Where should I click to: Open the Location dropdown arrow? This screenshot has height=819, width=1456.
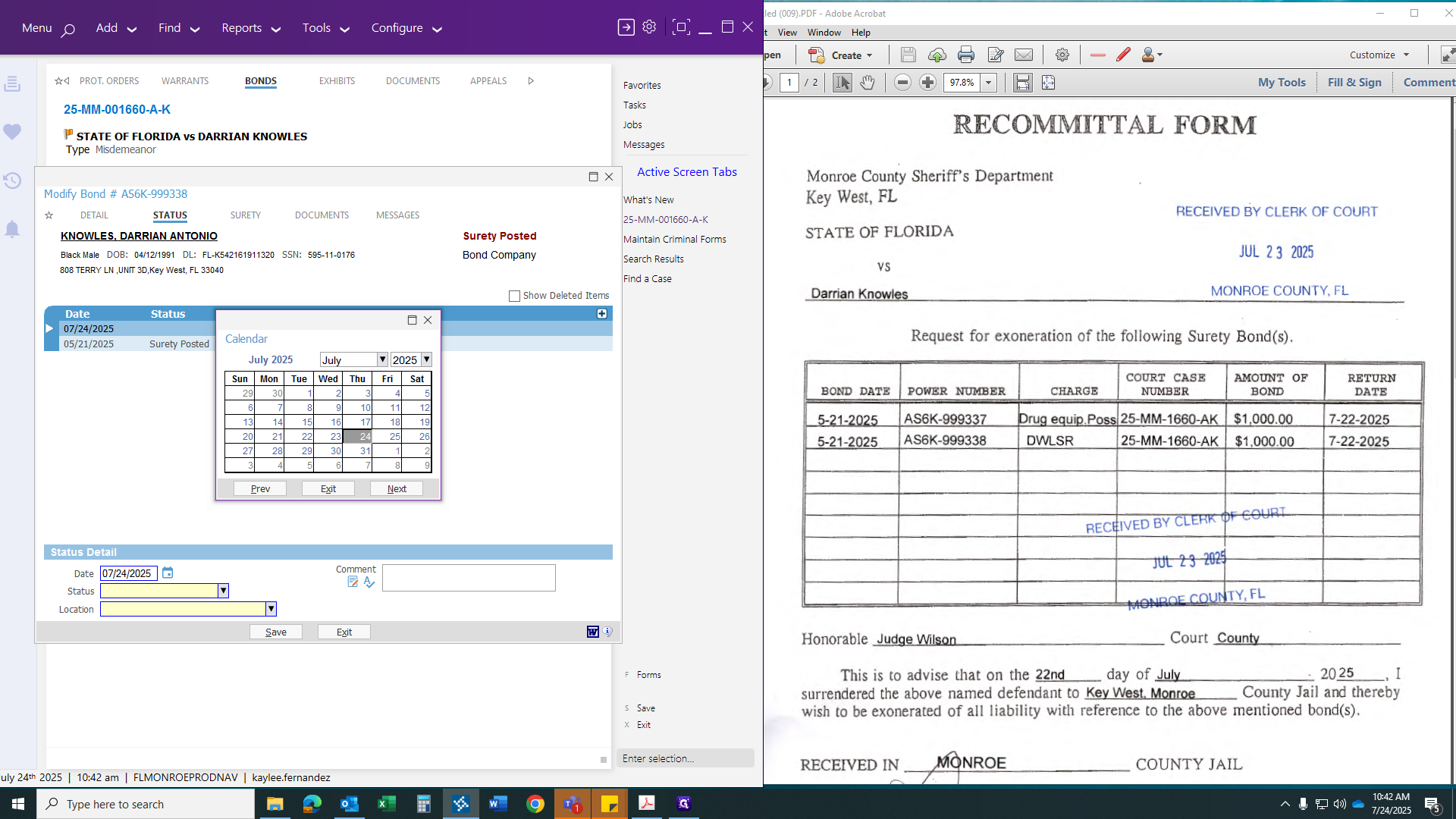[271, 609]
